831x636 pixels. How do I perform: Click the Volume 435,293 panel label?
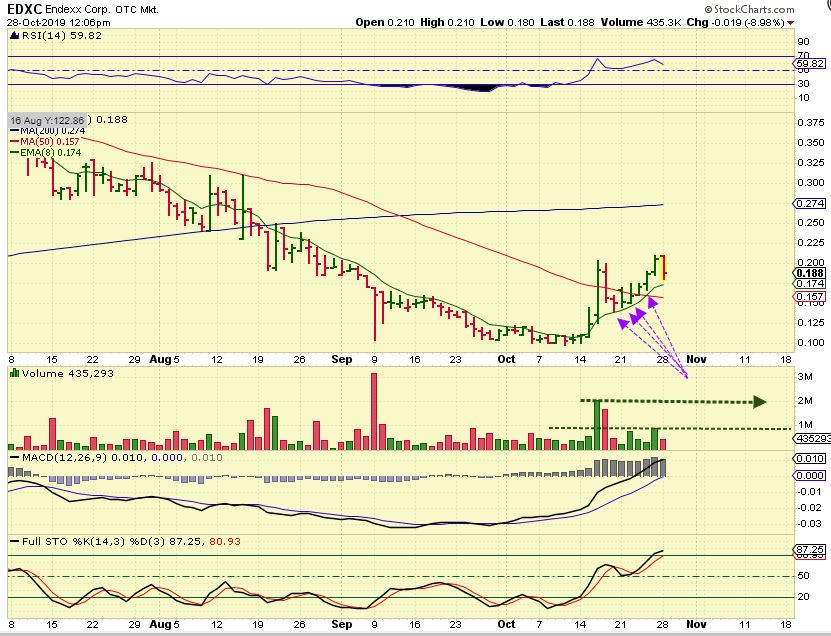[68, 374]
